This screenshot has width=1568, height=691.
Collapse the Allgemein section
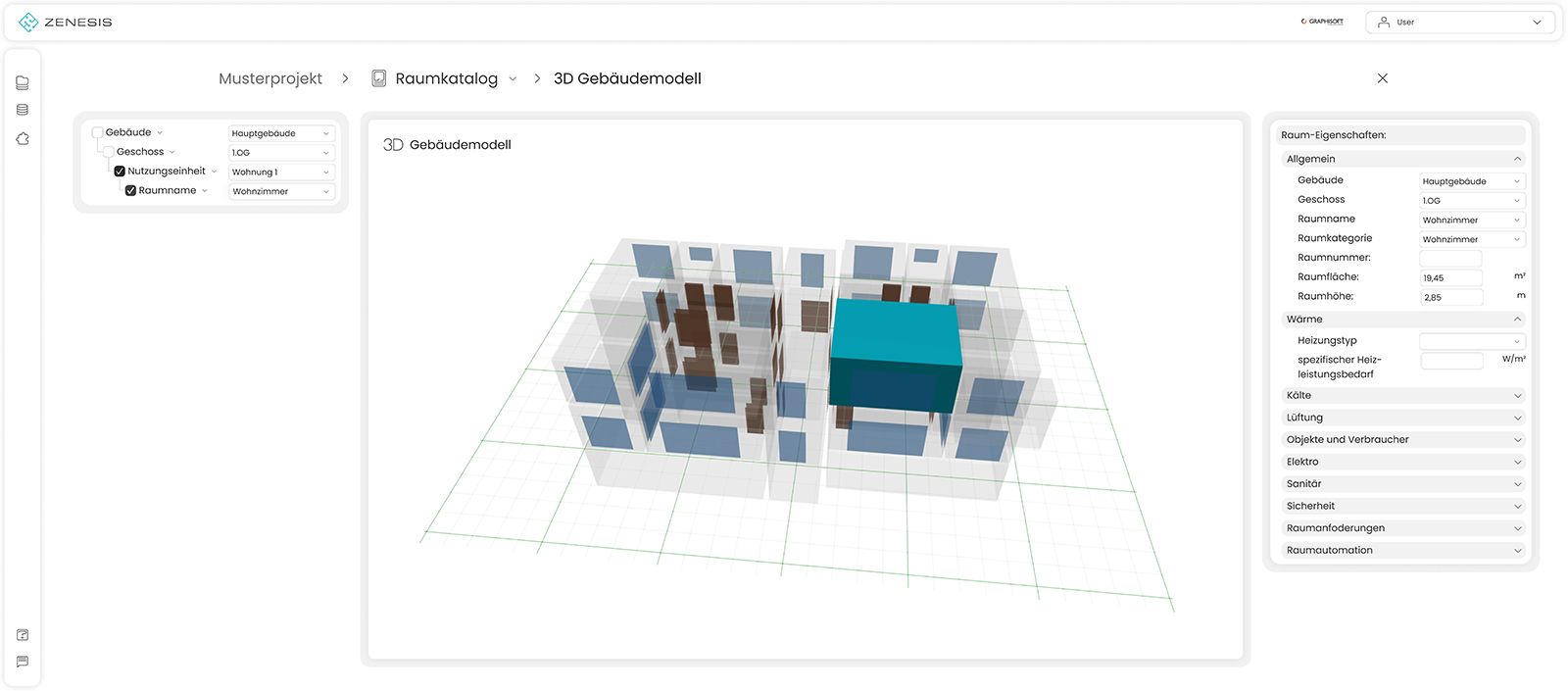point(1402,159)
